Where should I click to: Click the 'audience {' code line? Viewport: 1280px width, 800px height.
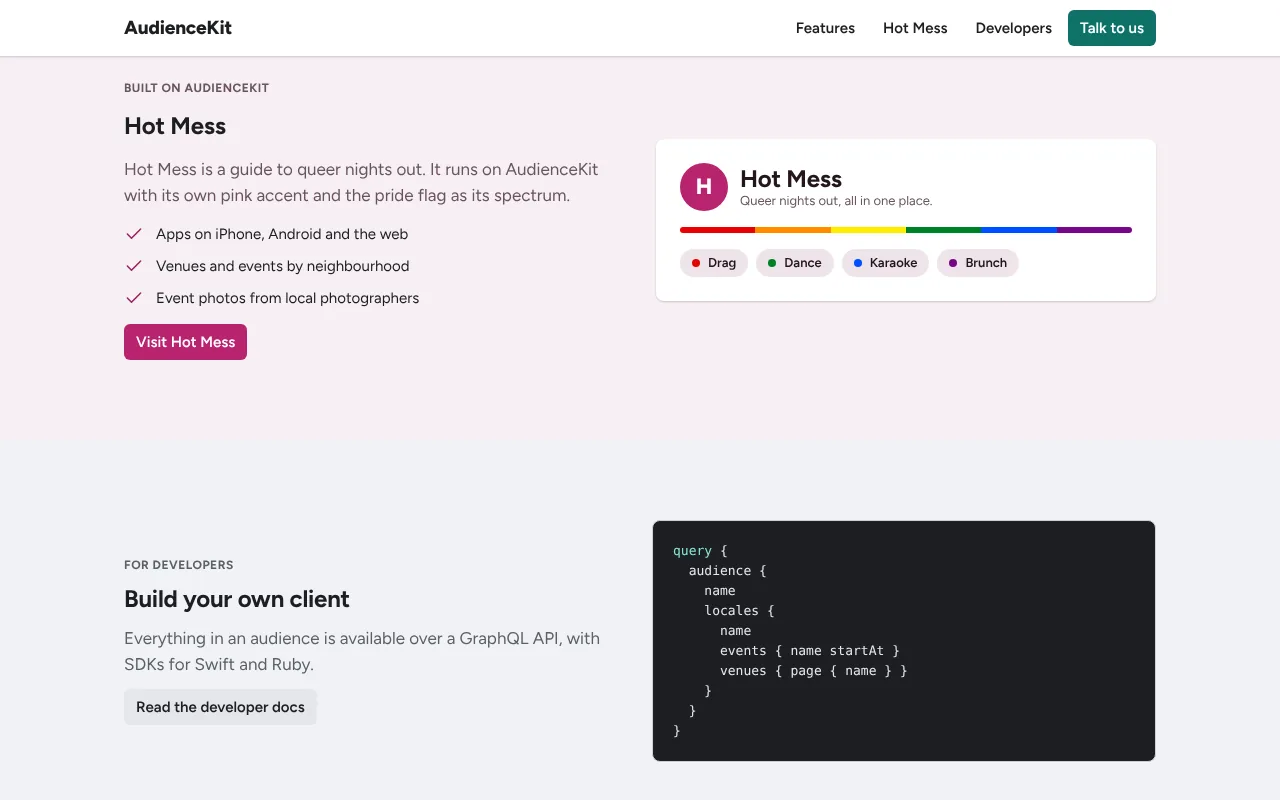[728, 571]
